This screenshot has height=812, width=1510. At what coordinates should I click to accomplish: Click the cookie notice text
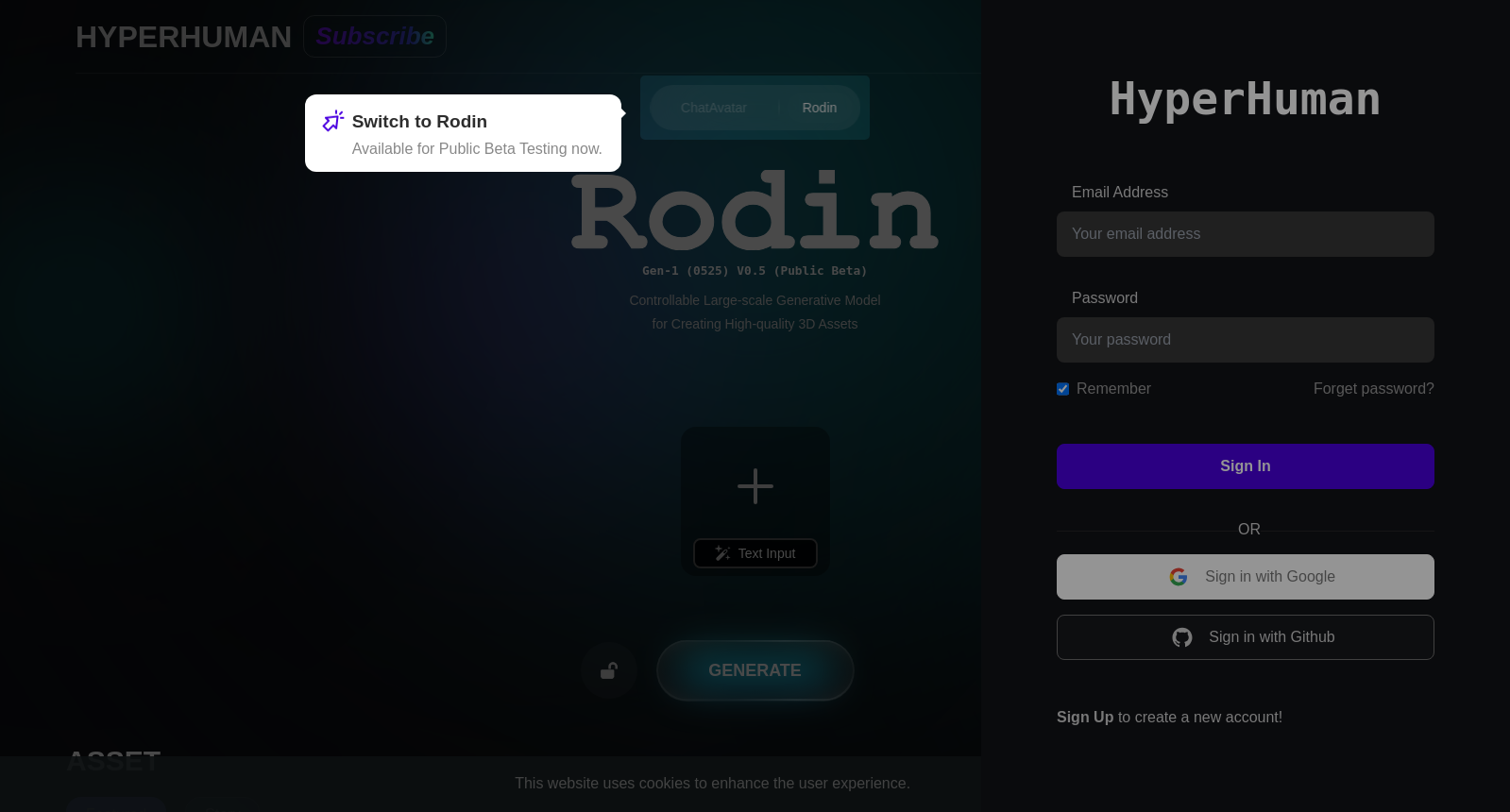pos(713,784)
